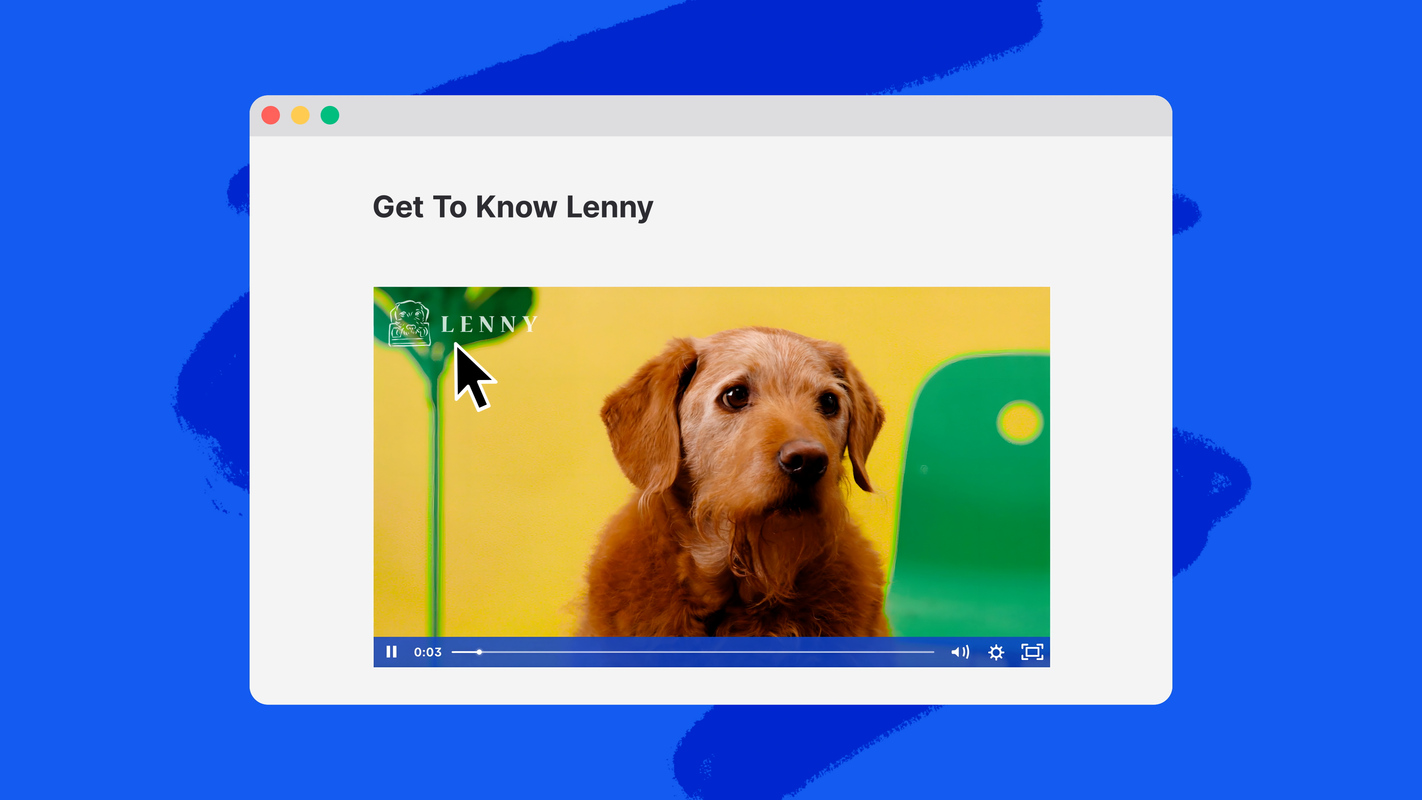1422x800 pixels.
Task: Click the window title bar area
Action: pyautogui.click(x=711, y=115)
